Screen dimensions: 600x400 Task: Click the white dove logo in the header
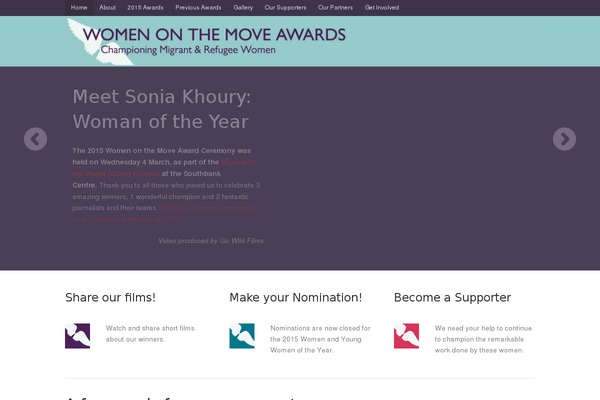pyautogui.click(x=98, y=42)
